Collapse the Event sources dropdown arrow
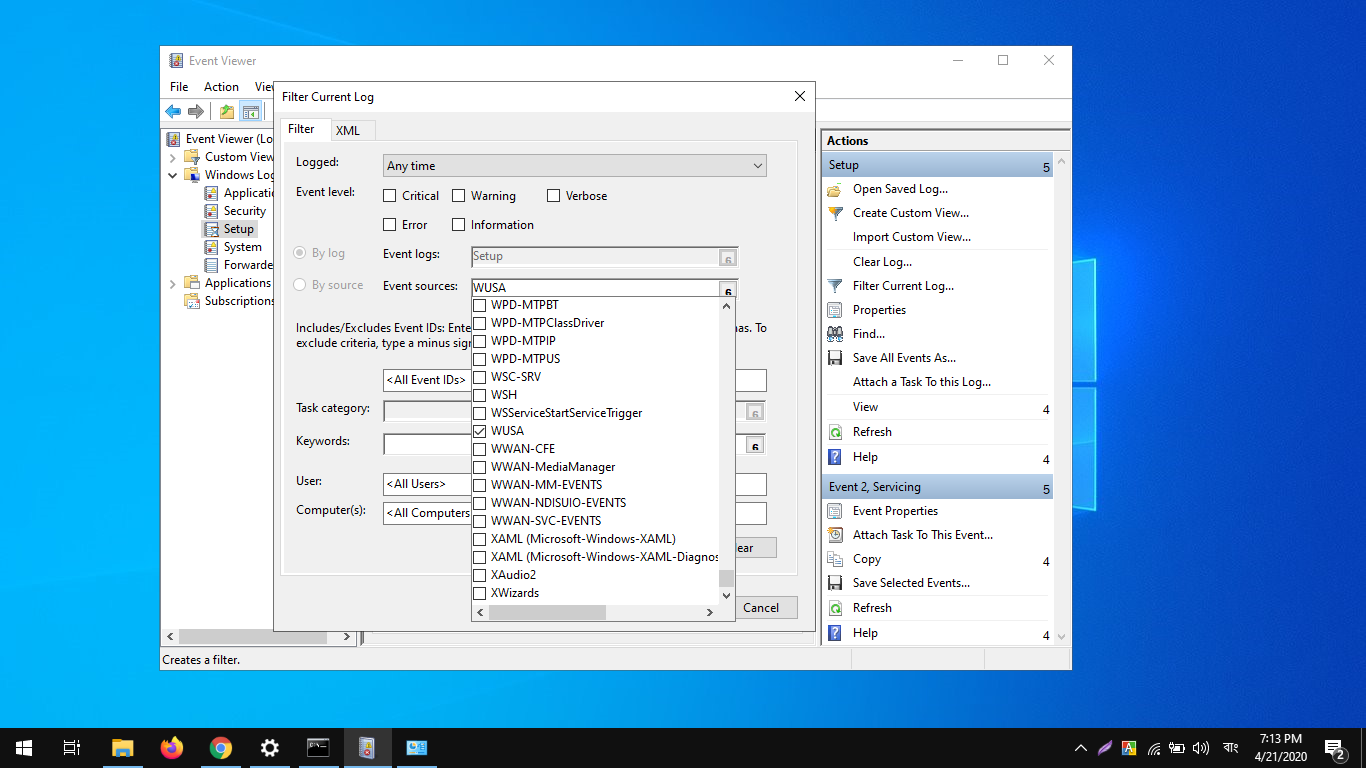This screenshot has width=1366, height=768. [727, 290]
